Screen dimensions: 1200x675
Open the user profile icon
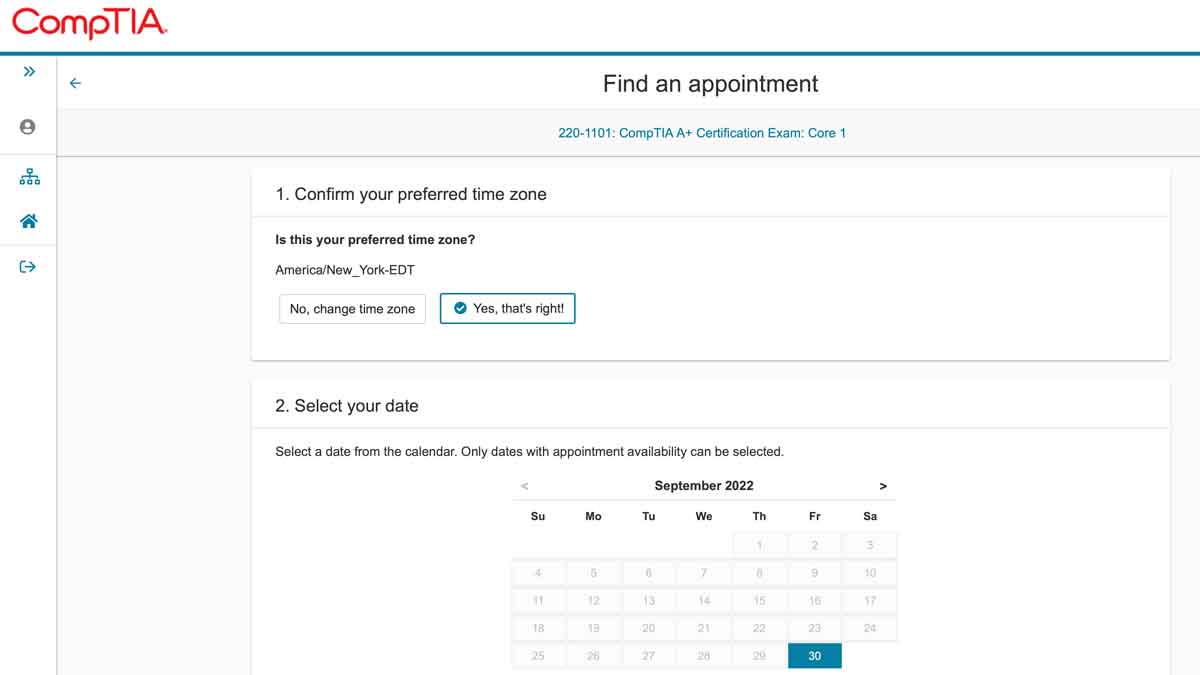coord(28,127)
